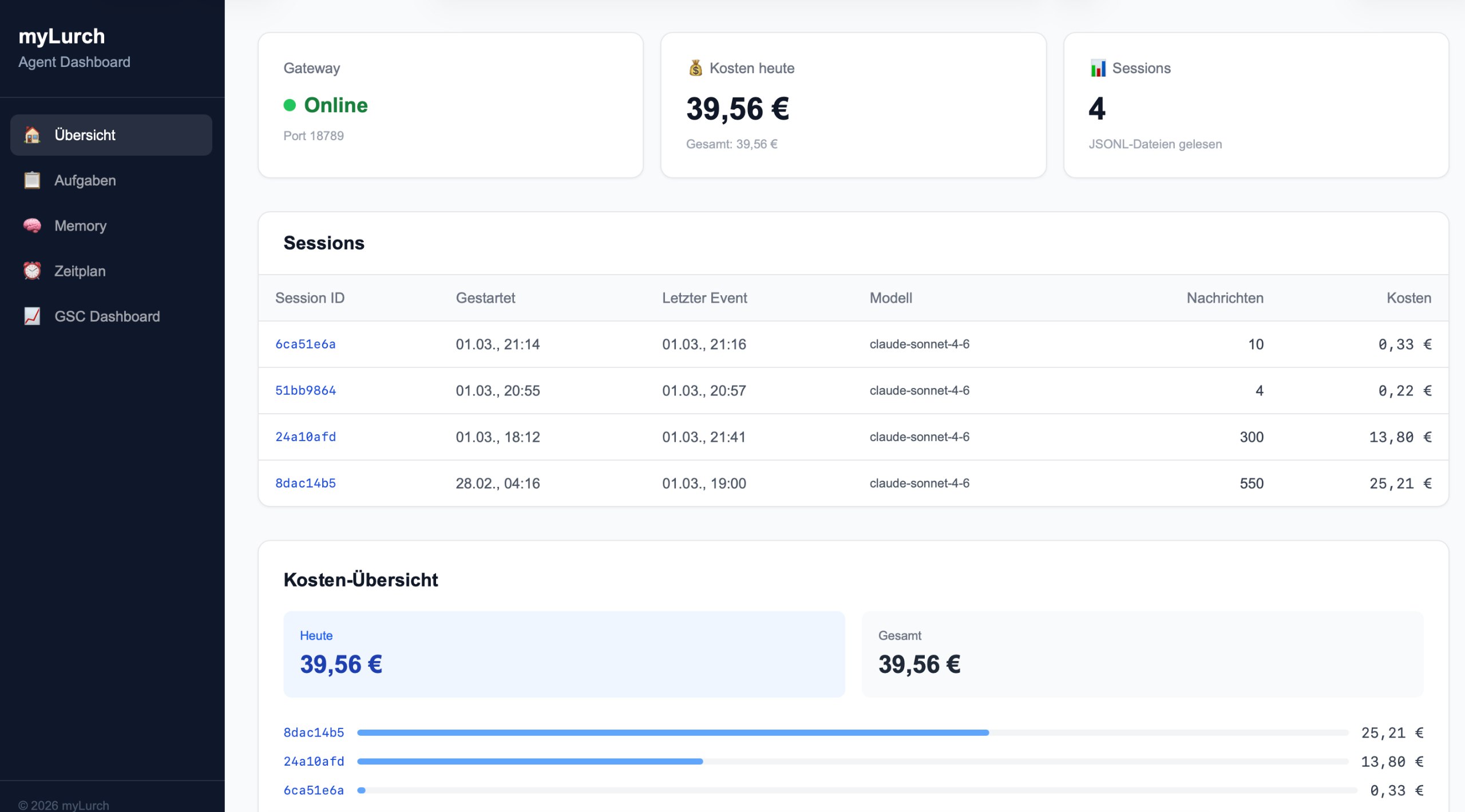The width and height of the screenshot is (1465, 812).
Task: Open session 51bb9864 details
Action: [306, 390]
